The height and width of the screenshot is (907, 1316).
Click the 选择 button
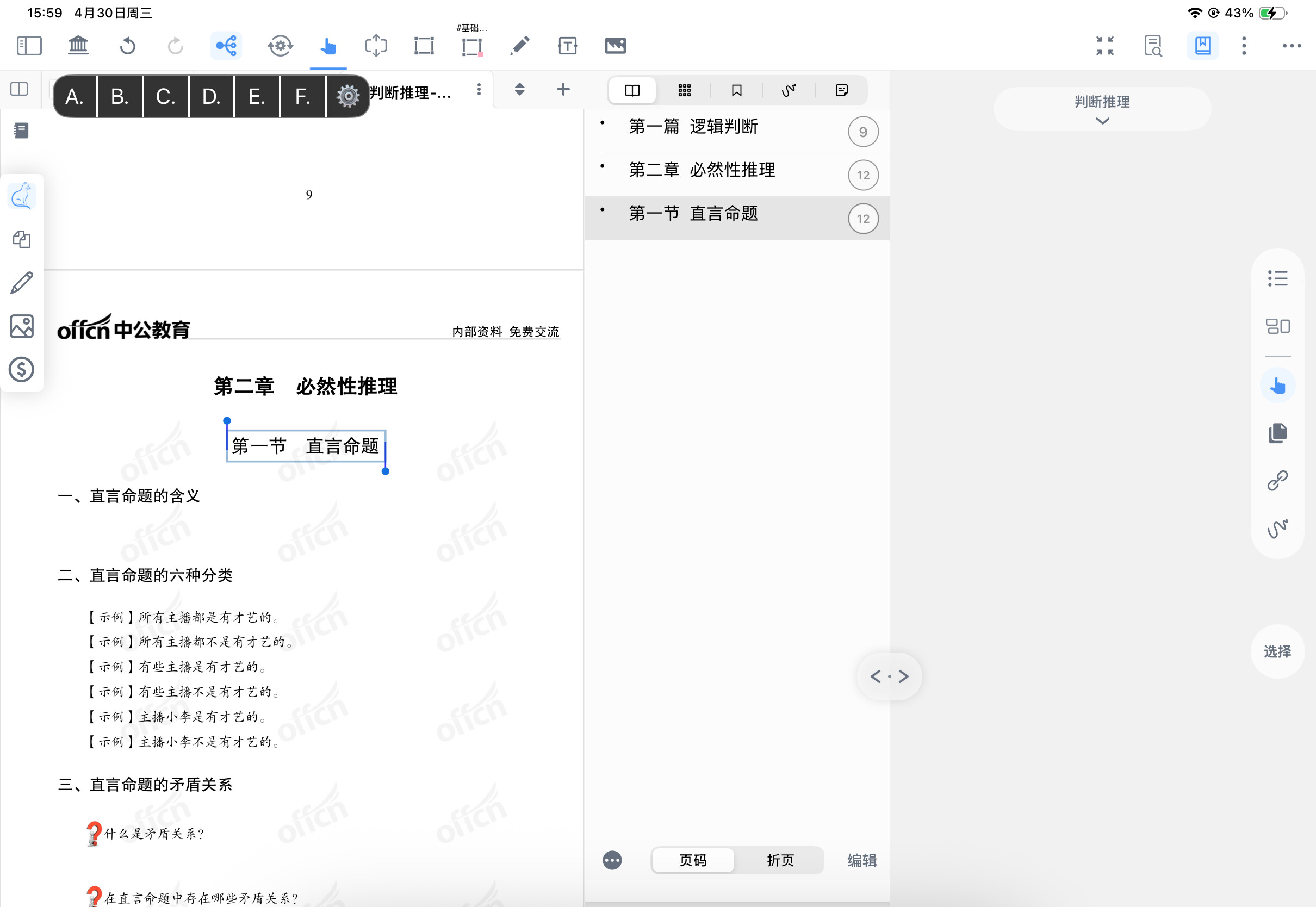coord(1277,651)
